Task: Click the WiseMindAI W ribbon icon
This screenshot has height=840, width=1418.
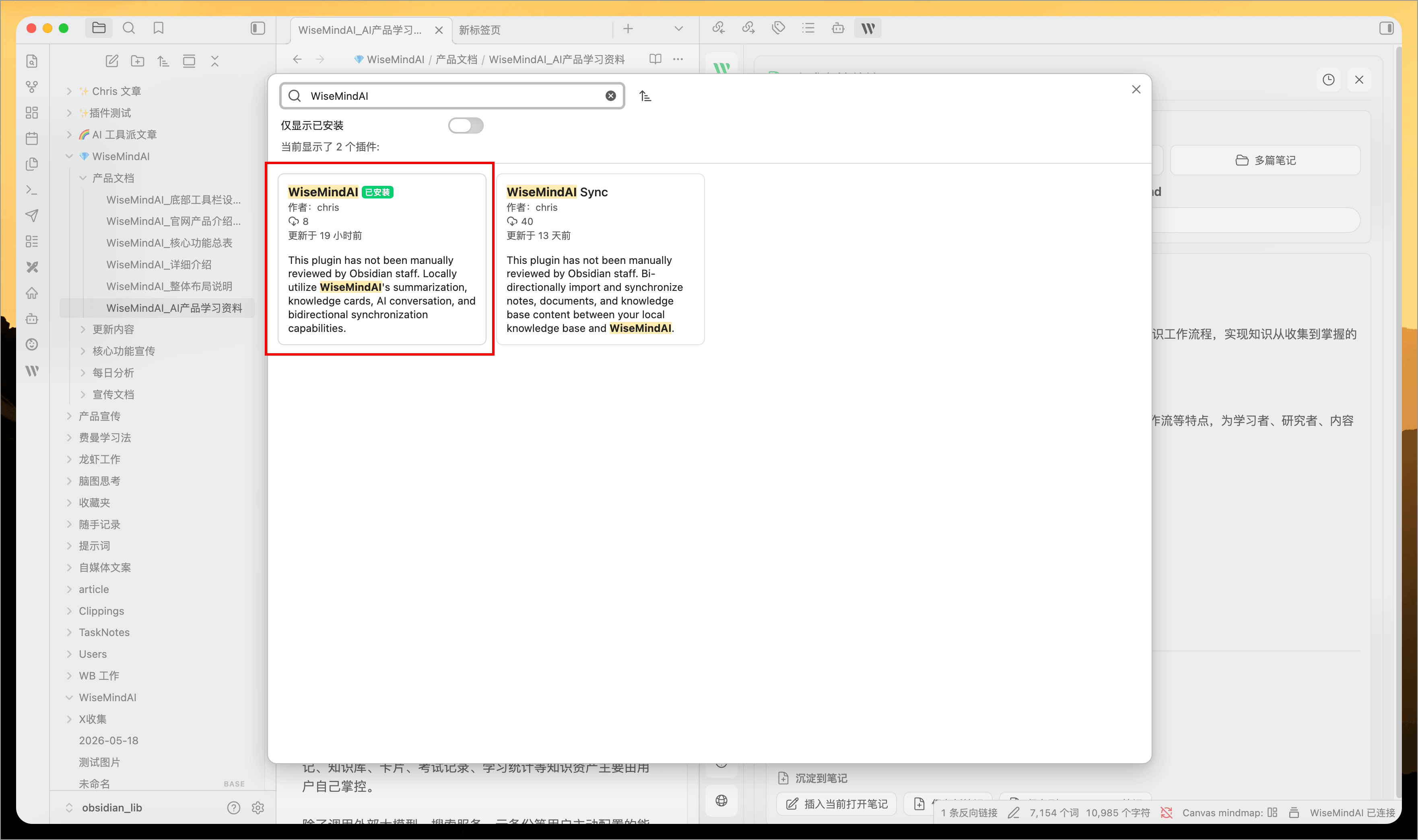Action: pos(32,371)
